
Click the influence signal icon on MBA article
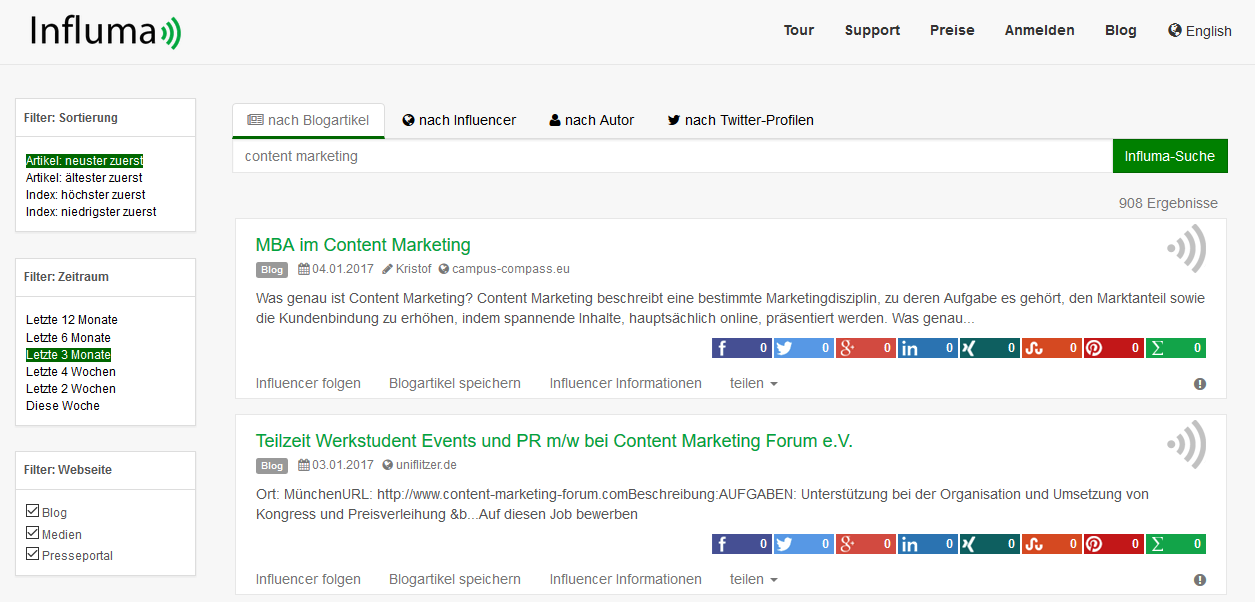(x=1187, y=249)
